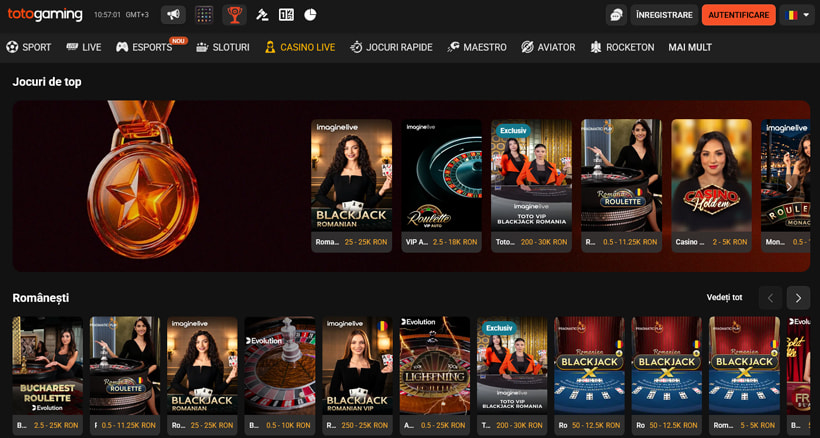Viewport: 820px width, 438px height.
Task: Open the megaphone promotions icon
Action: (173, 15)
